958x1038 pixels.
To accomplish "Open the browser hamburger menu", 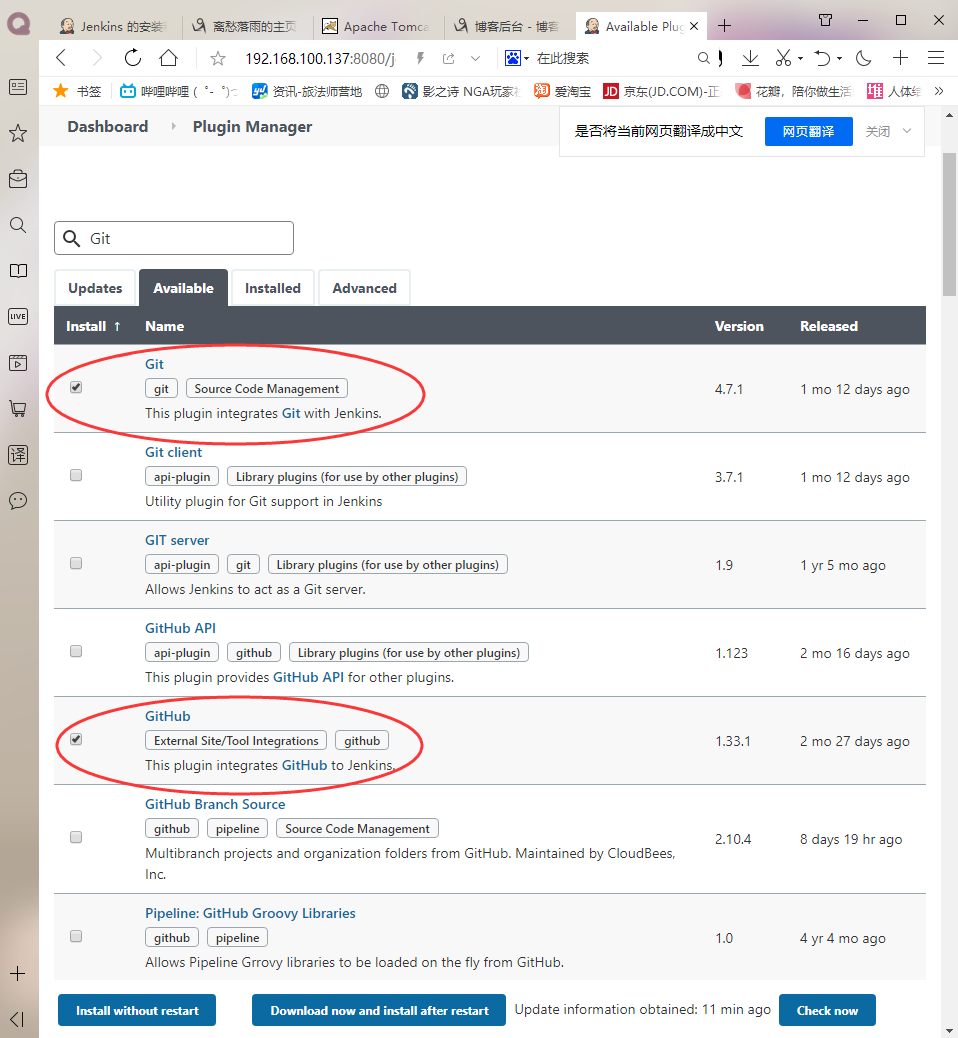I will (x=935, y=58).
